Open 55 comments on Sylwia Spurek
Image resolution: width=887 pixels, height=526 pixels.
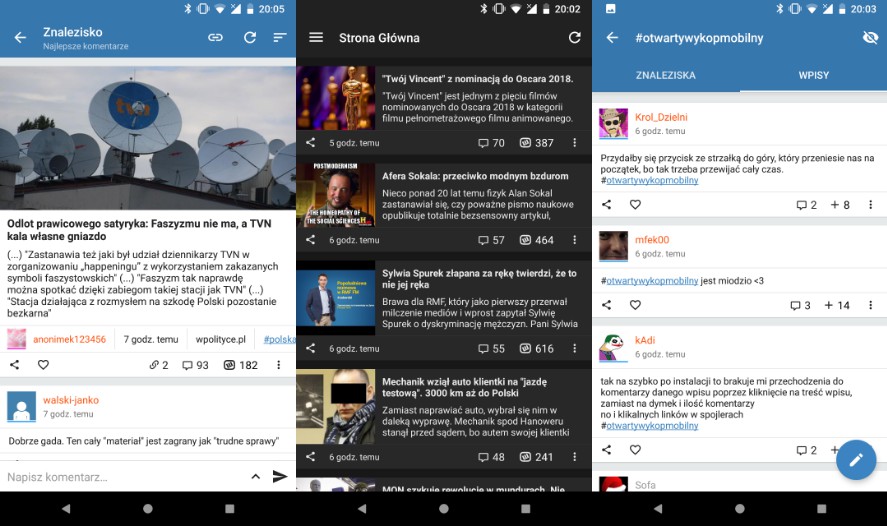(x=491, y=349)
